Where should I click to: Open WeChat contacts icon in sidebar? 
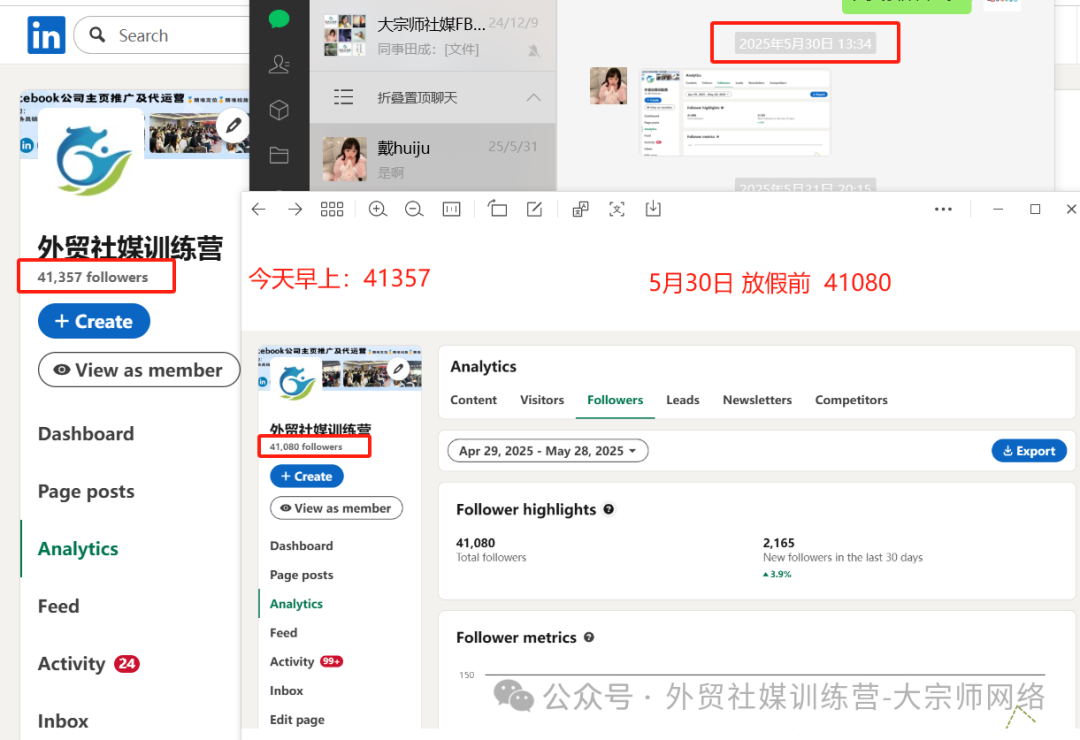pos(279,64)
